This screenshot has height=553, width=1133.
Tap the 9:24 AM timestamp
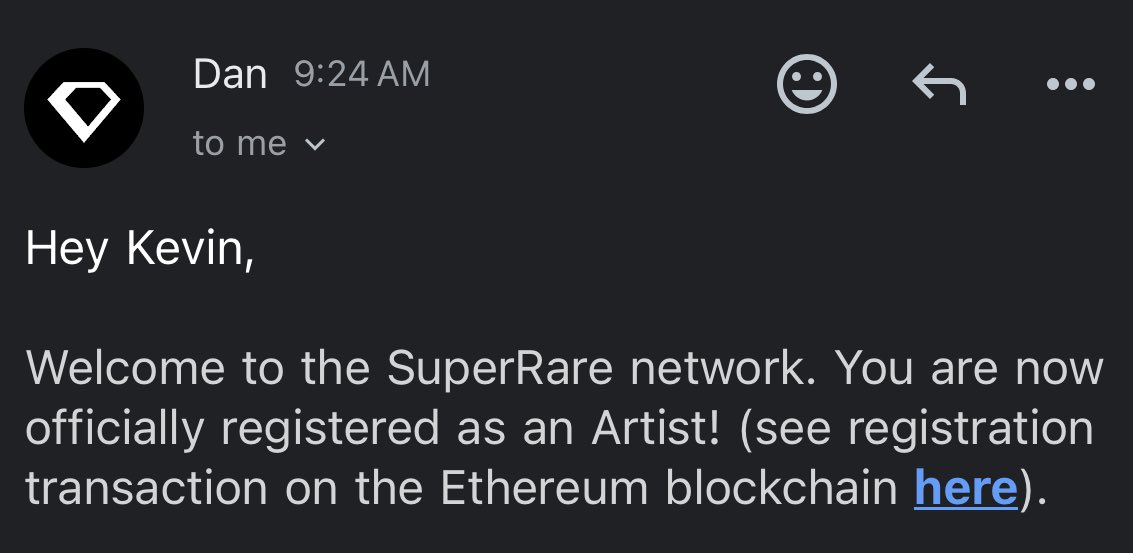pyautogui.click(x=362, y=74)
